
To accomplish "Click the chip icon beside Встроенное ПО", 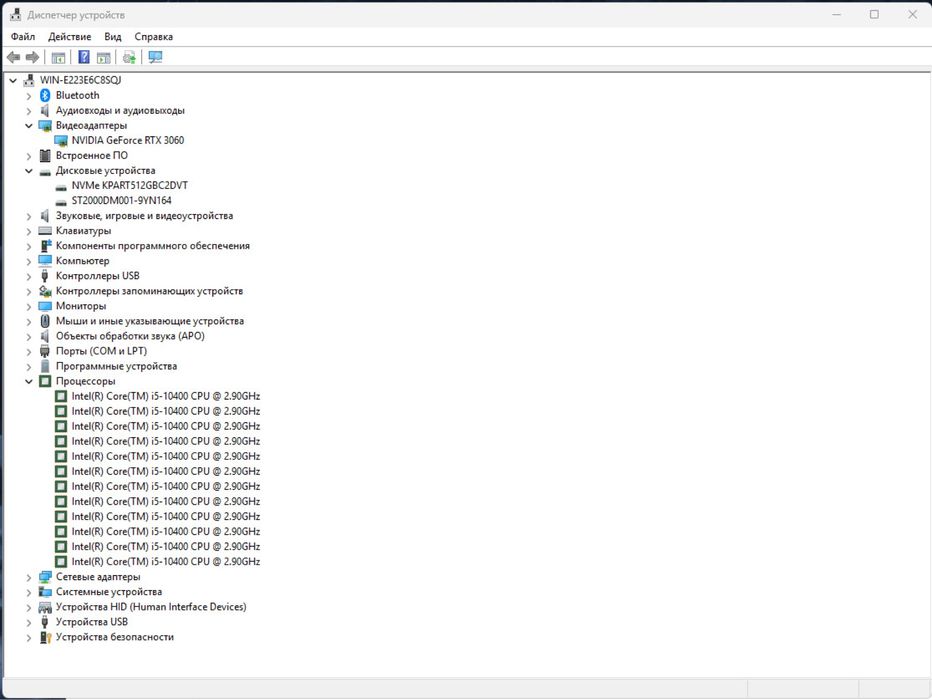I will click(x=45, y=156).
